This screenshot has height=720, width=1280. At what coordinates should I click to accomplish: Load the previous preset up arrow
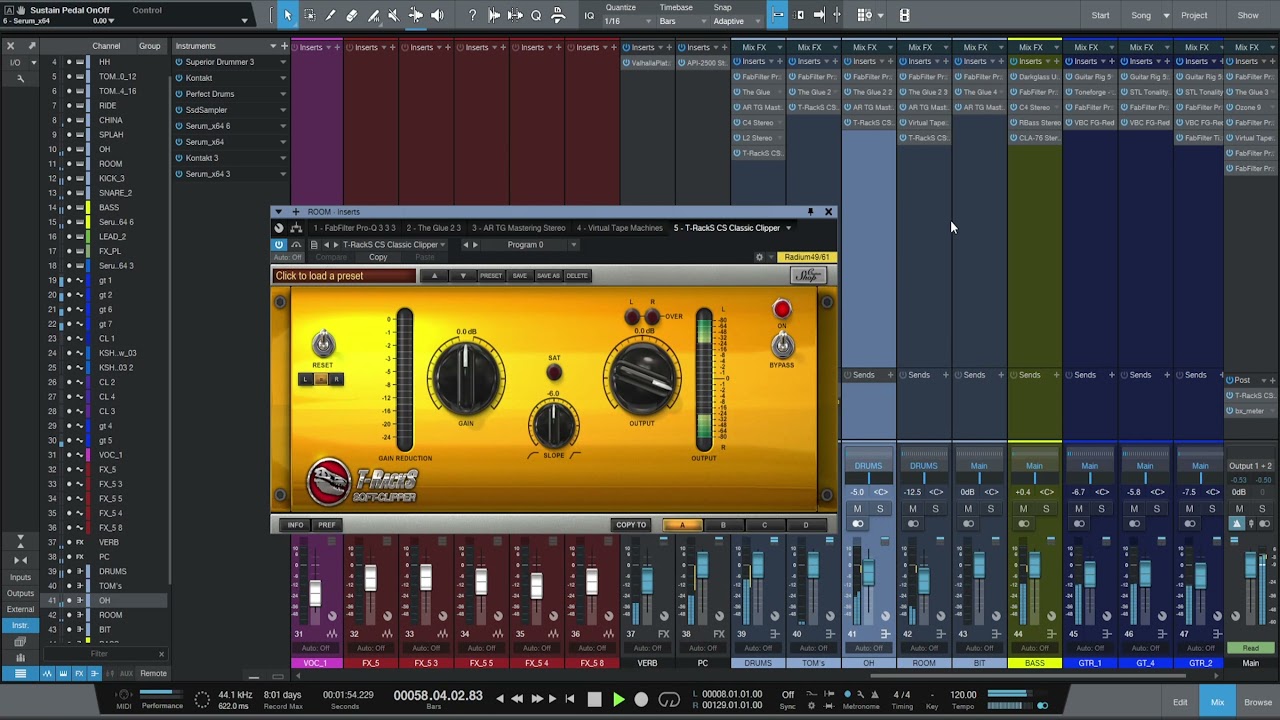(x=434, y=276)
